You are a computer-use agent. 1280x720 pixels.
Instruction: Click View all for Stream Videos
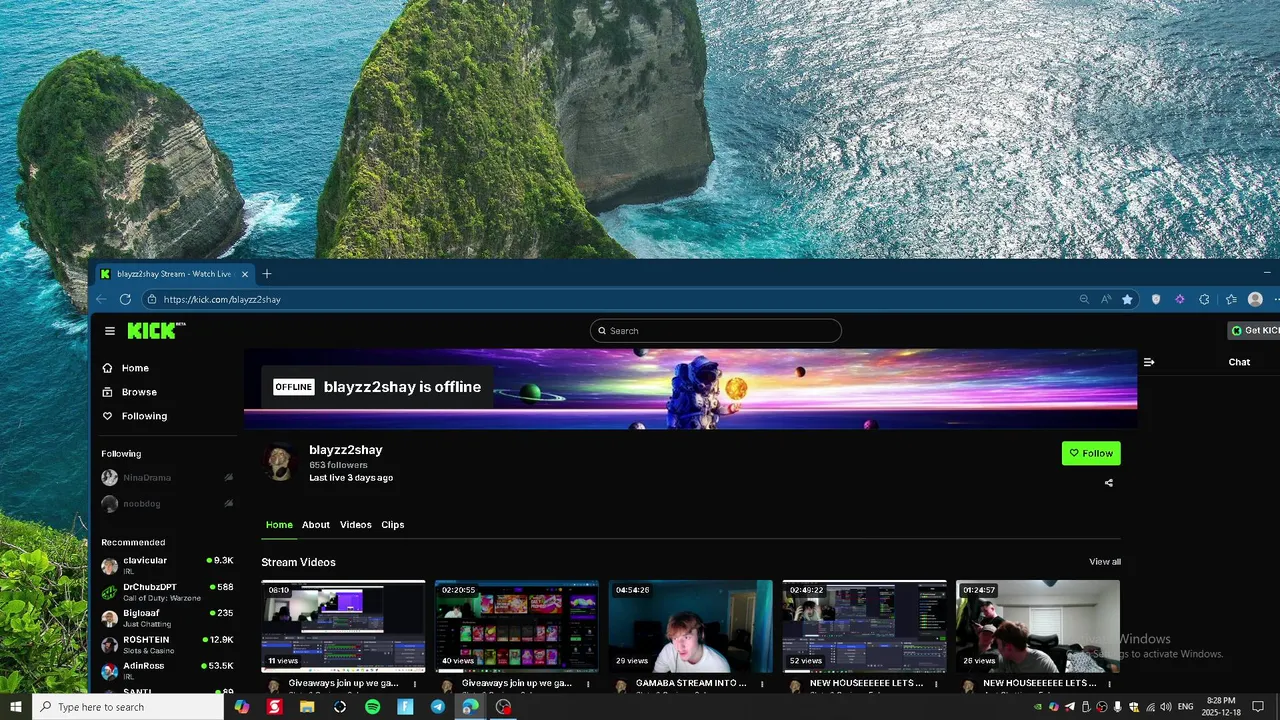coord(1105,562)
